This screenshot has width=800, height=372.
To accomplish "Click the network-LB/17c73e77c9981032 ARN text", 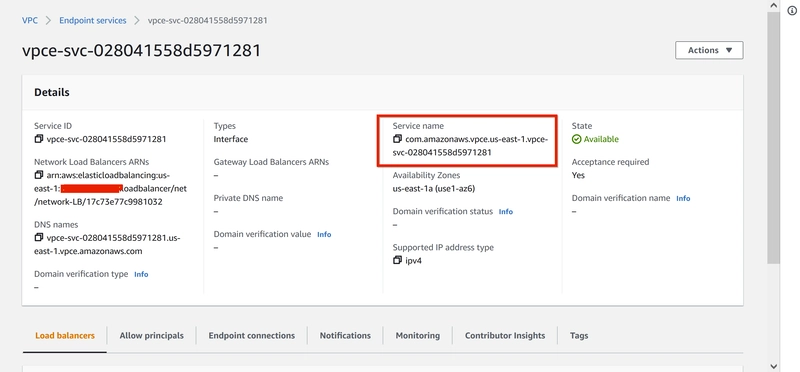I will (98, 202).
